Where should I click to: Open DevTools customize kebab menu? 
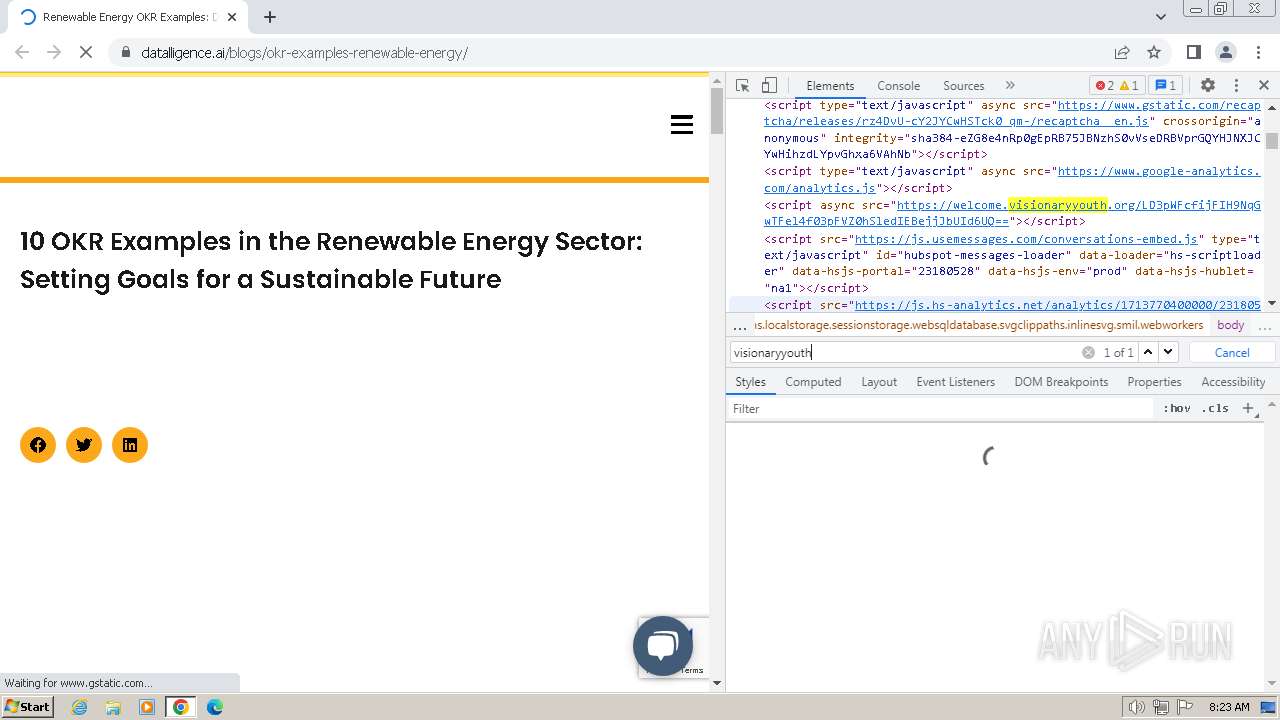tap(1236, 86)
